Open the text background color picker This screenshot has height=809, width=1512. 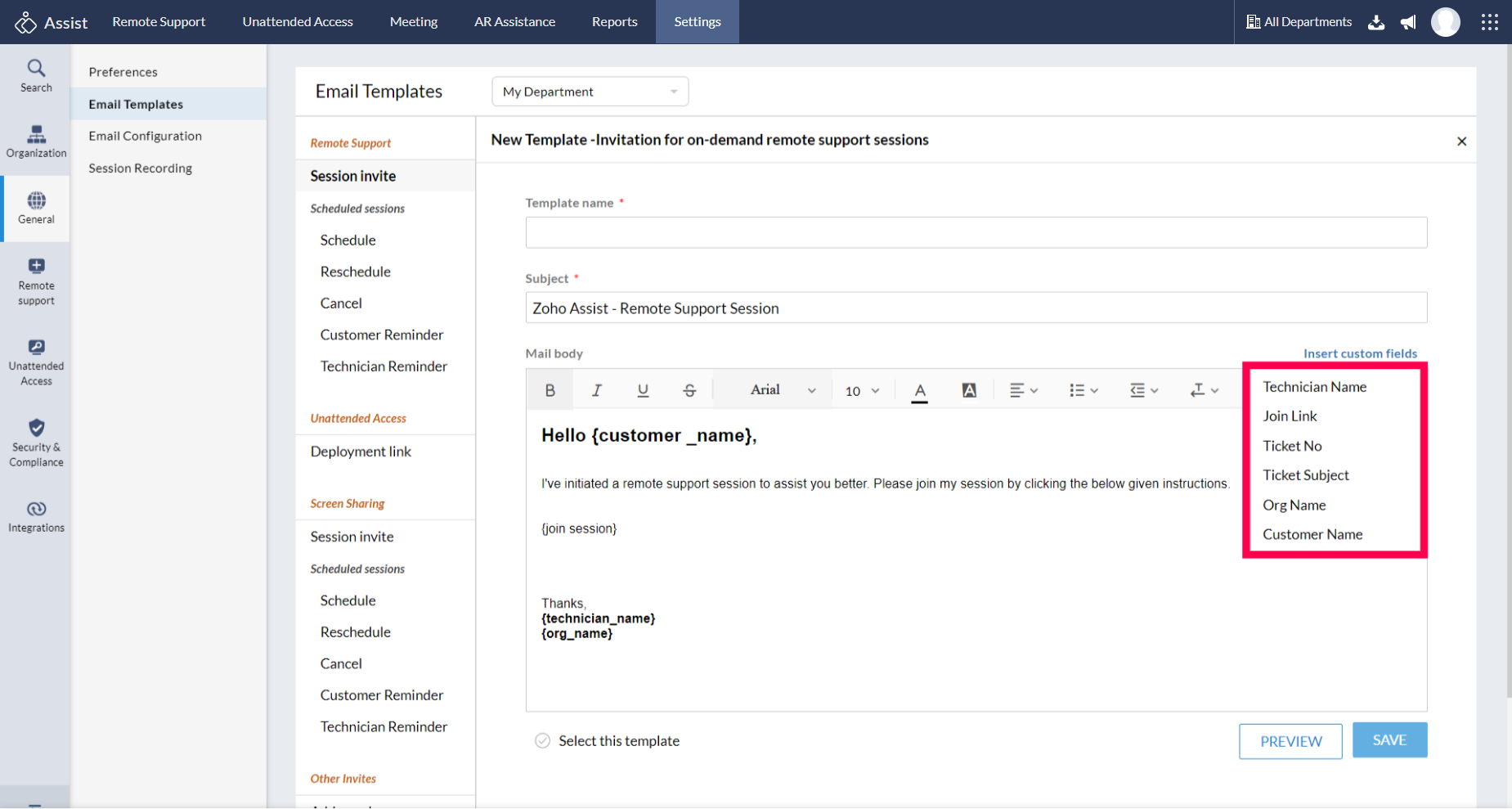[x=969, y=390]
